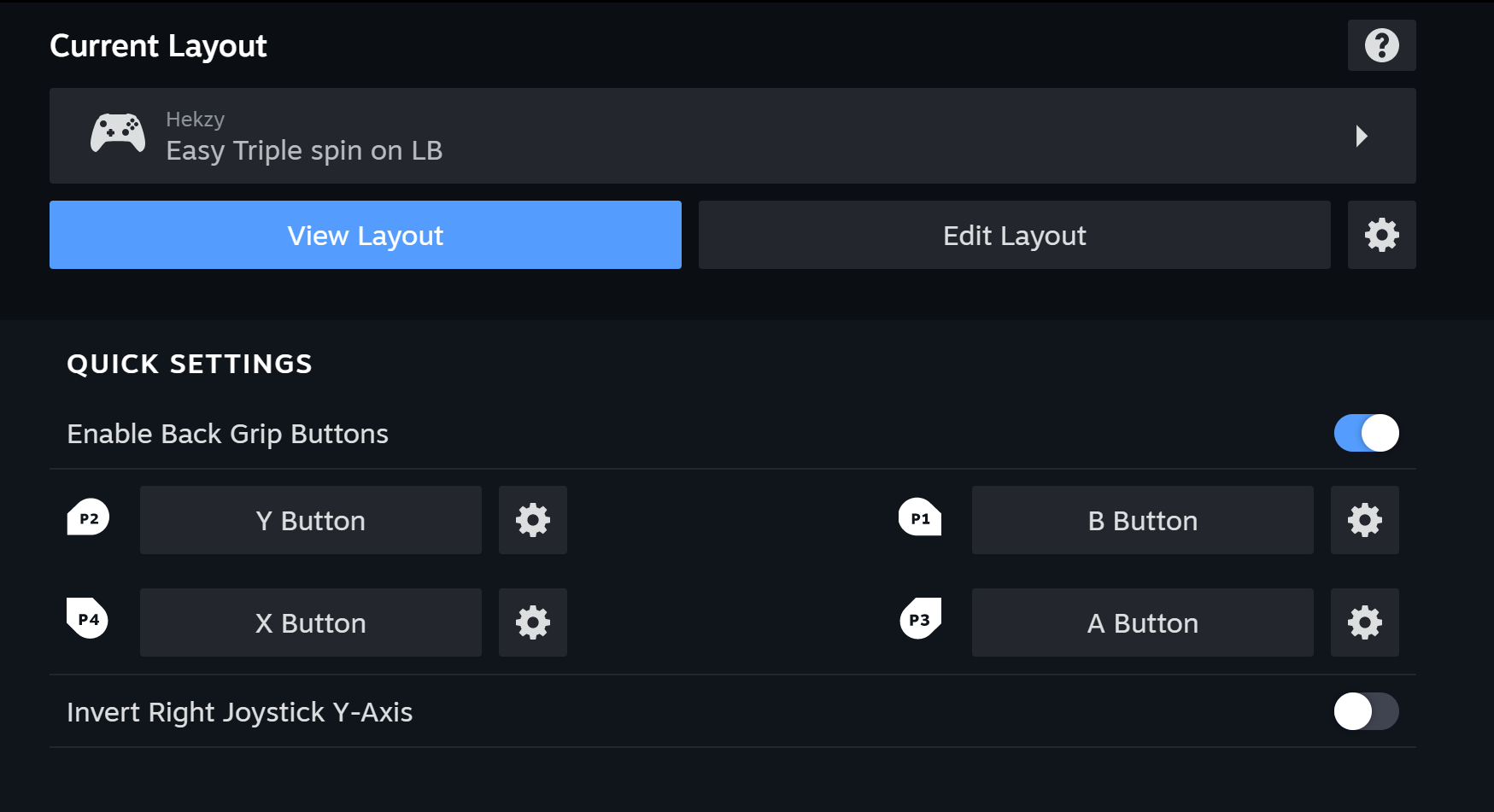
Task: Open gear settings for X Button binding
Action: tap(532, 622)
